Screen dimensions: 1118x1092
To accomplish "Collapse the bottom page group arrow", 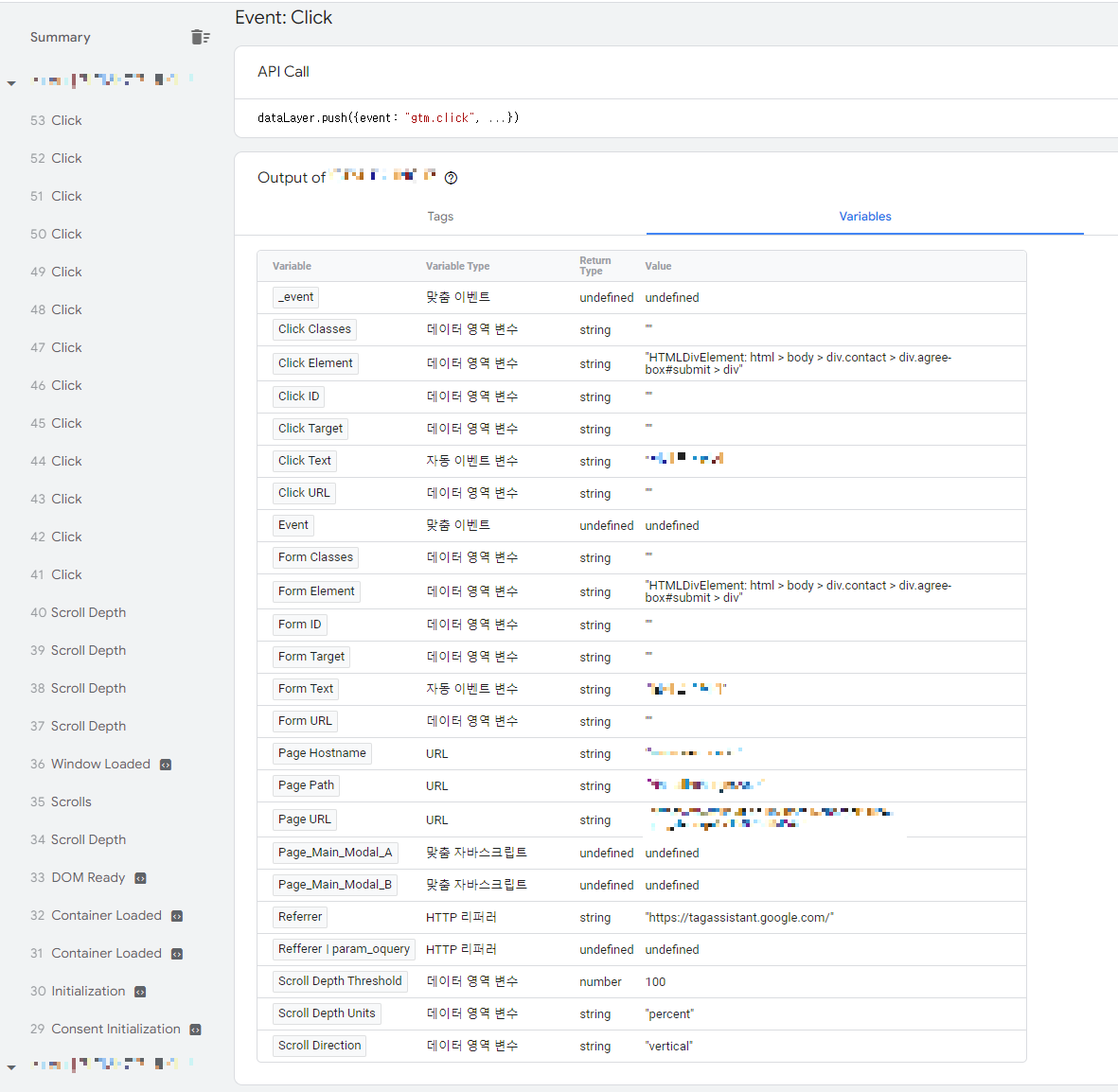I will pos(11,1067).
